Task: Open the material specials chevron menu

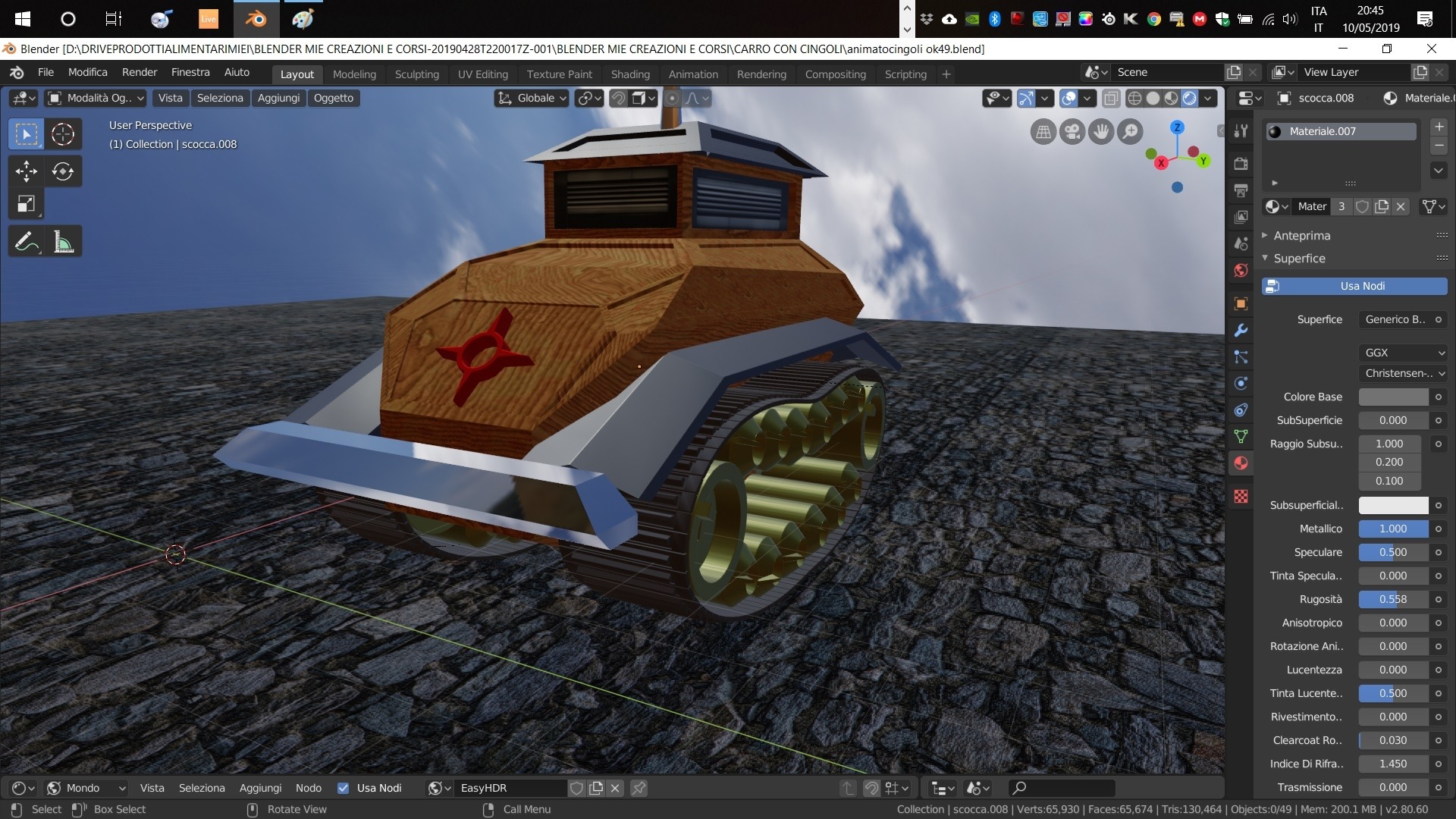Action: pyautogui.click(x=1439, y=171)
